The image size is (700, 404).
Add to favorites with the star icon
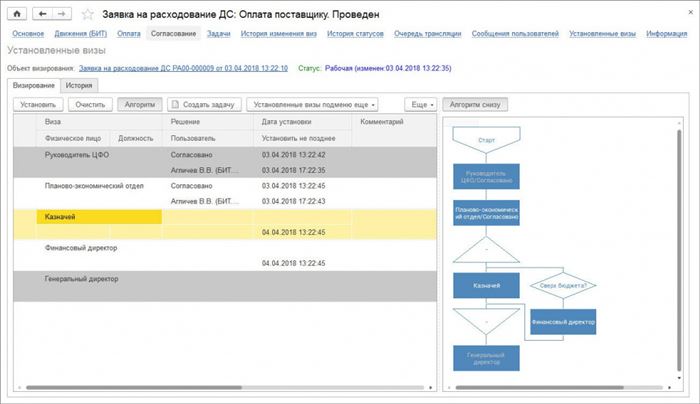88,14
